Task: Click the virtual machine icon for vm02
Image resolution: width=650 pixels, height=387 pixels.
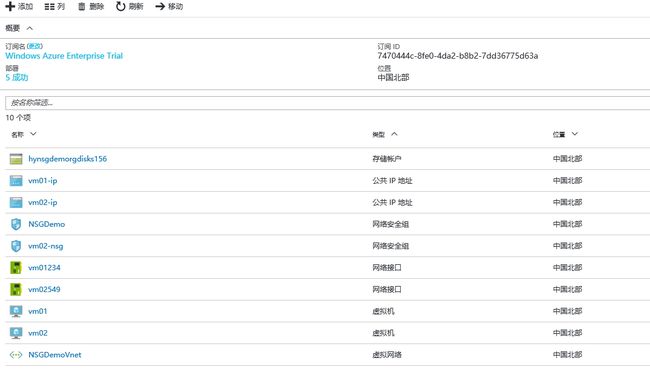Action: point(16,333)
